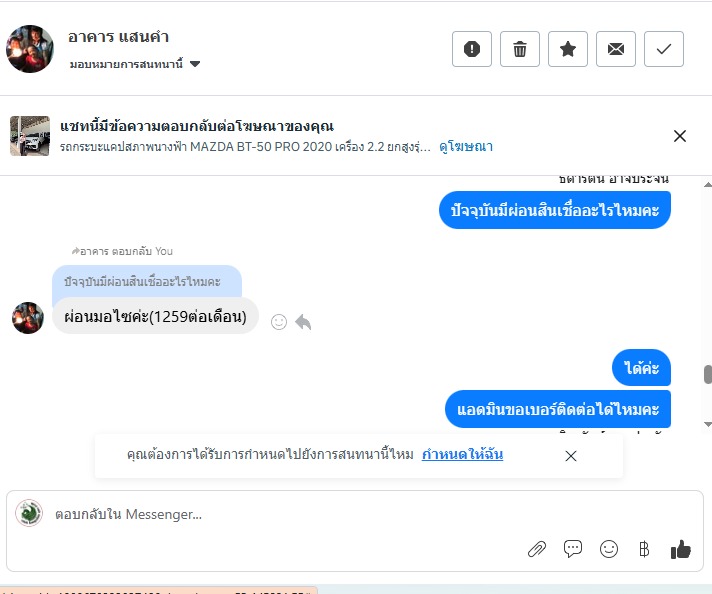The width and height of the screenshot is (712, 594).
Task: Open saved replies speech bubble icon
Action: click(573, 549)
